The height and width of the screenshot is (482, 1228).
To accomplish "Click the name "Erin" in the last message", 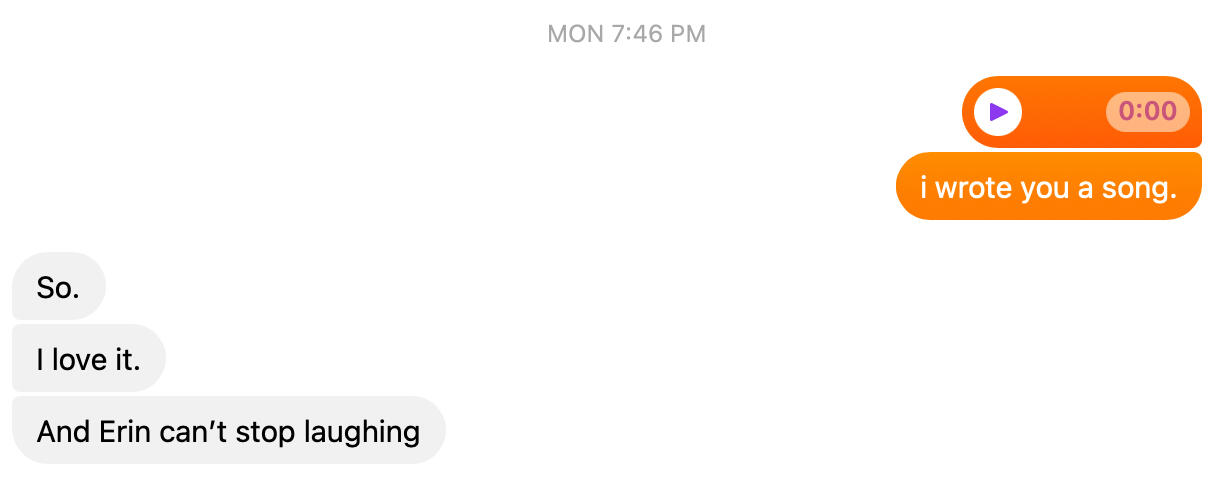I will 119,431.
